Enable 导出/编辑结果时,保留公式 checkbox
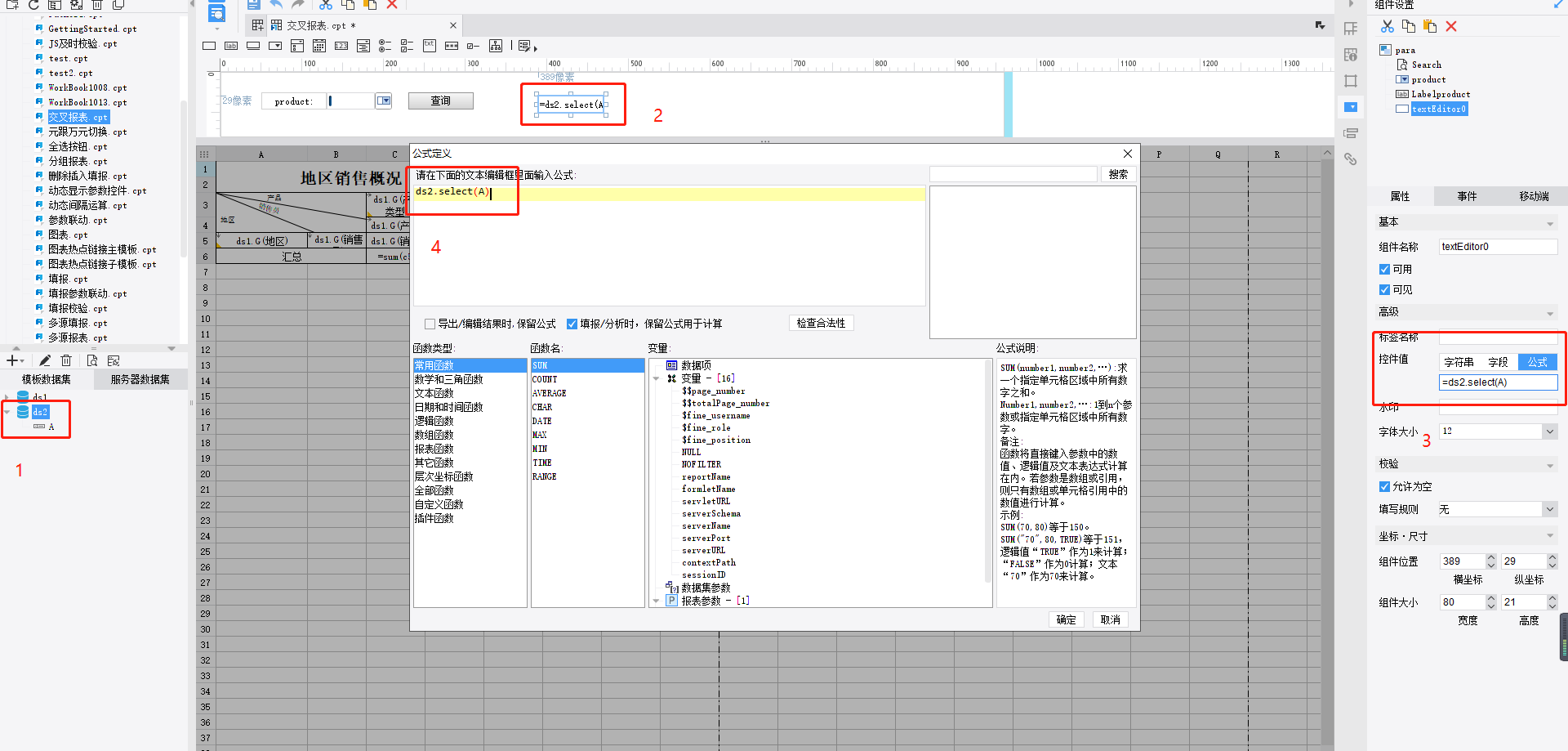The width and height of the screenshot is (1568, 751). point(430,324)
